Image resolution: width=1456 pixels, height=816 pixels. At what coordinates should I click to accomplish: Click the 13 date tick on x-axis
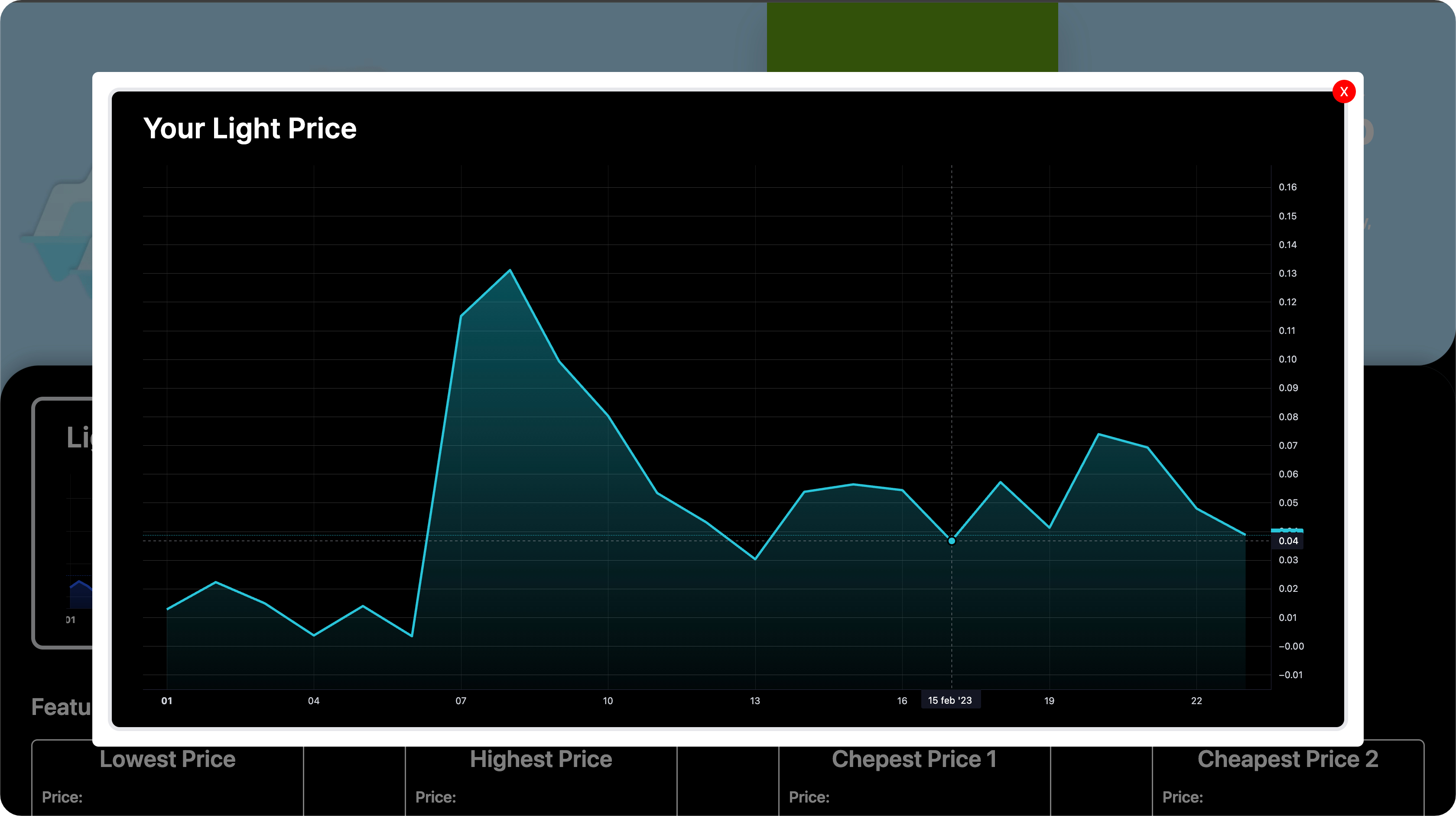point(754,701)
